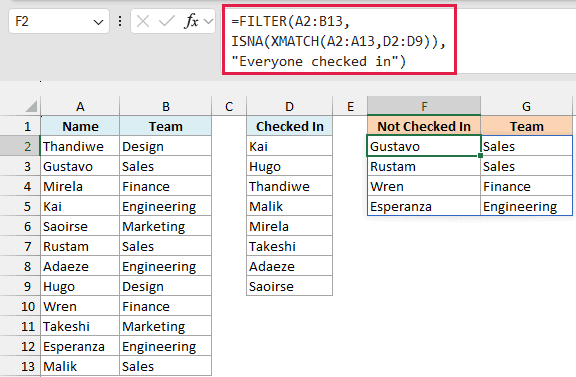This screenshot has width=576, height=377.
Task: Expand the dropdown next to fx
Action: pyautogui.click(x=208, y=22)
